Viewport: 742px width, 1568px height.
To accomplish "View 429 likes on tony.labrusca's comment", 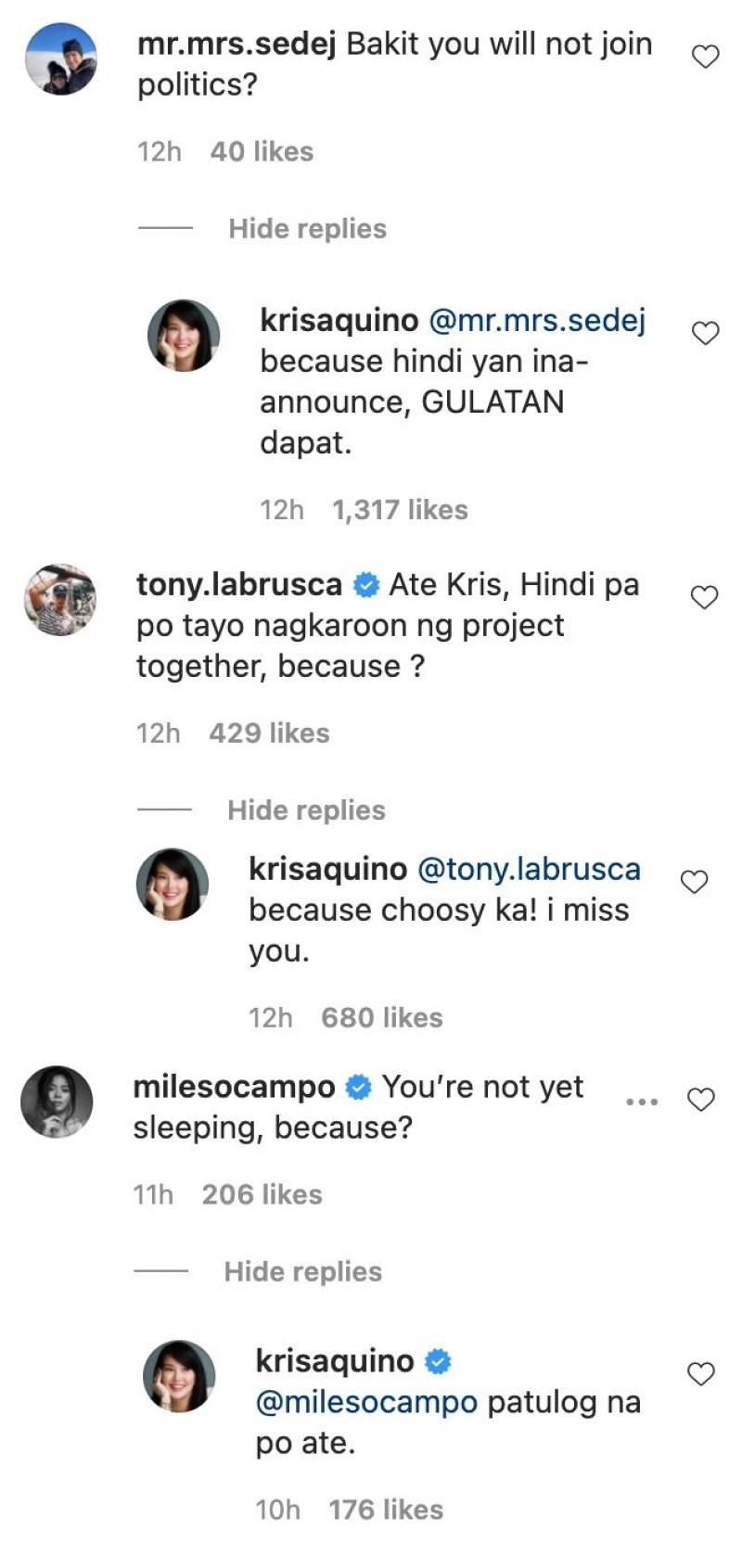I will 269,733.
